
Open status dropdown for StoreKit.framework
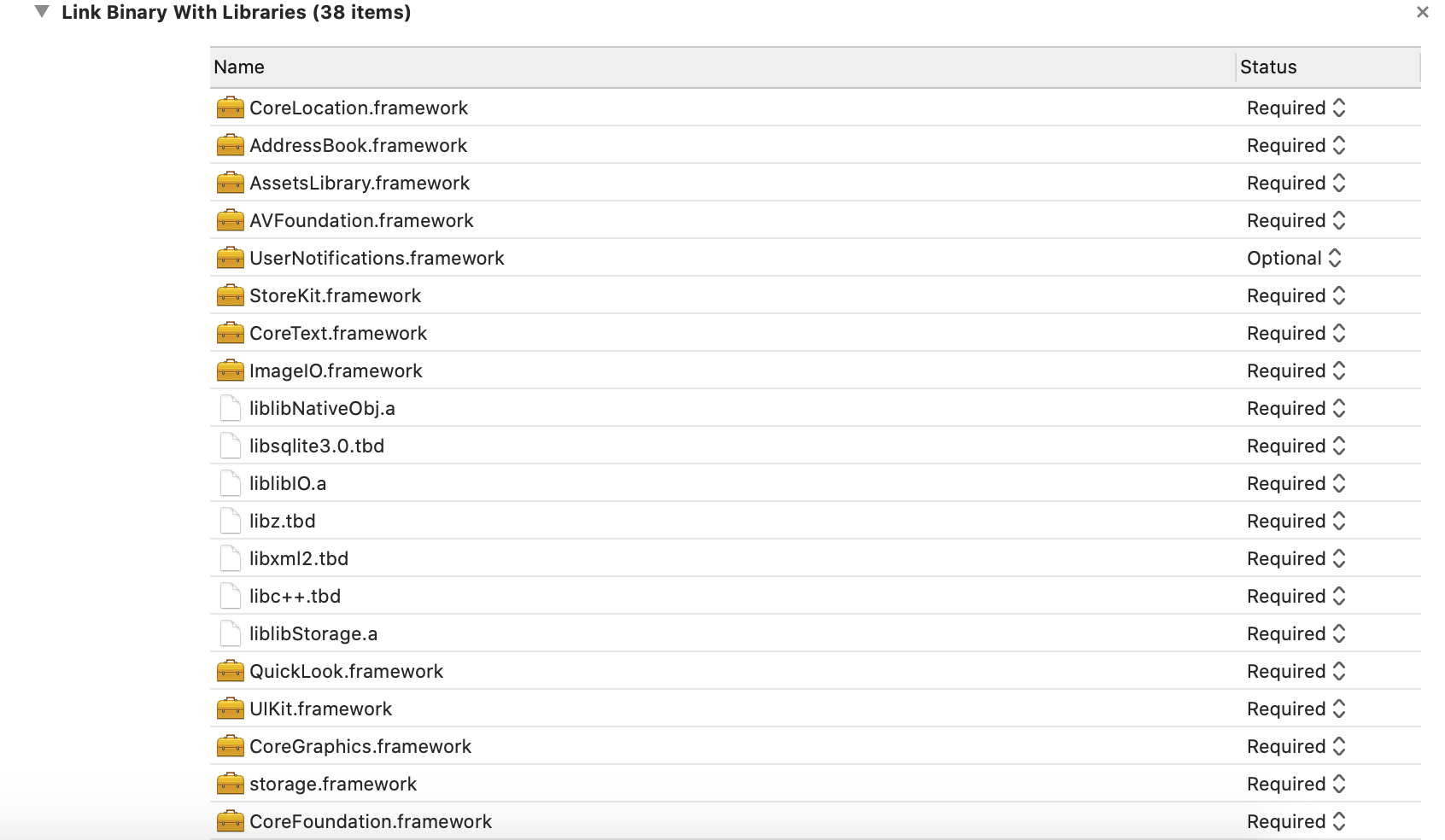[1296, 295]
